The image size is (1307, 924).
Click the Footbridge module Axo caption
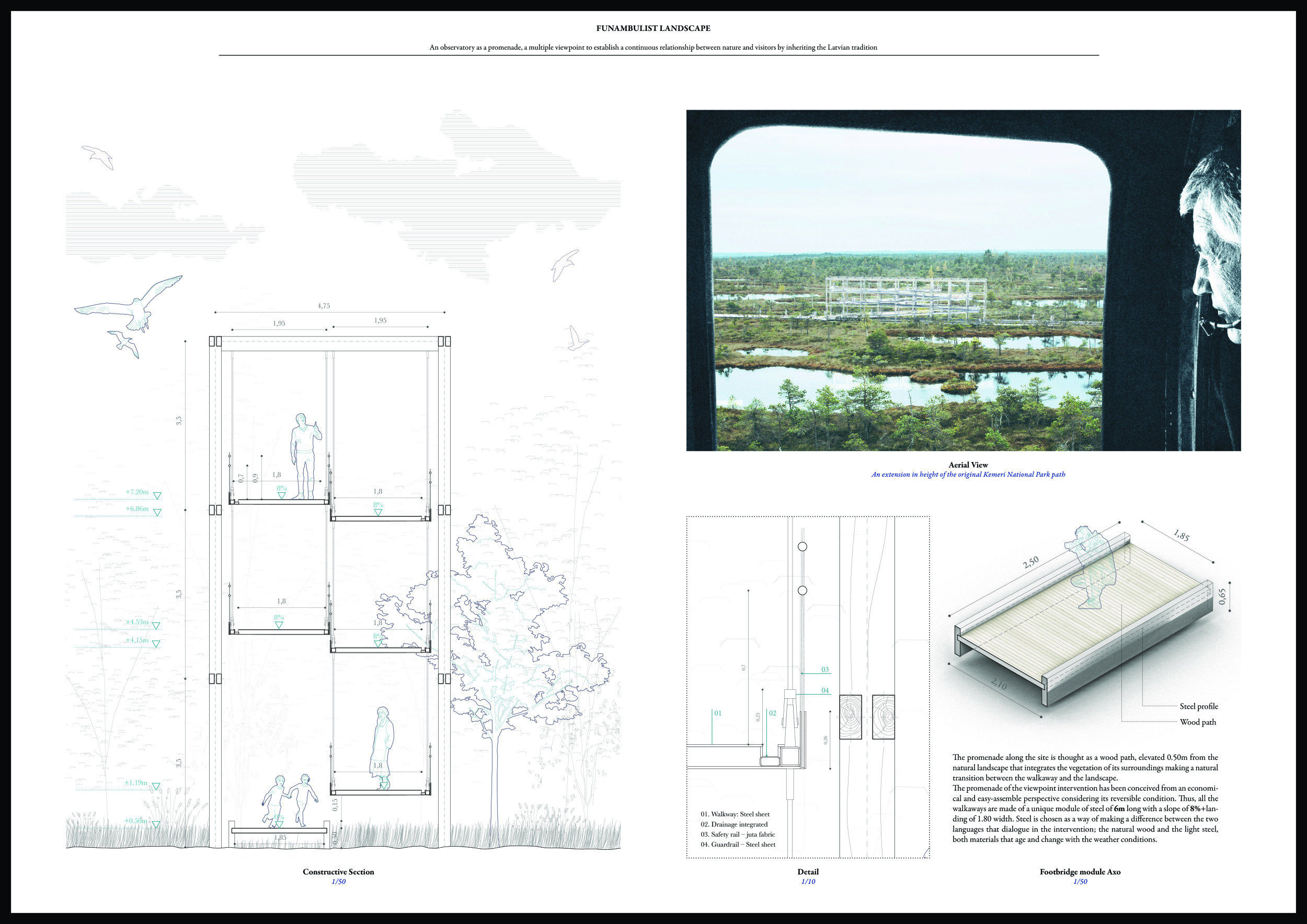1080,872
